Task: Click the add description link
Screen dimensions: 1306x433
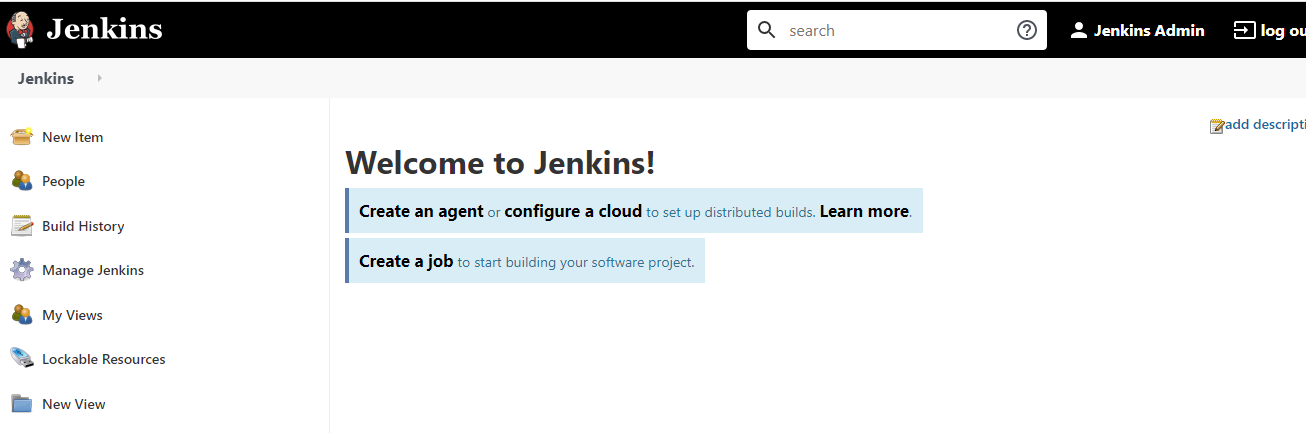Action: tap(1265, 124)
